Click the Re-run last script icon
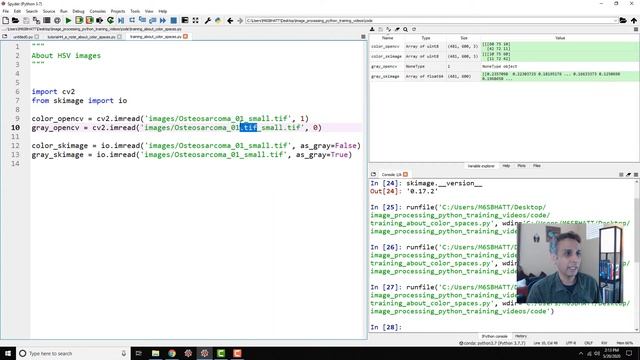 [110, 20]
